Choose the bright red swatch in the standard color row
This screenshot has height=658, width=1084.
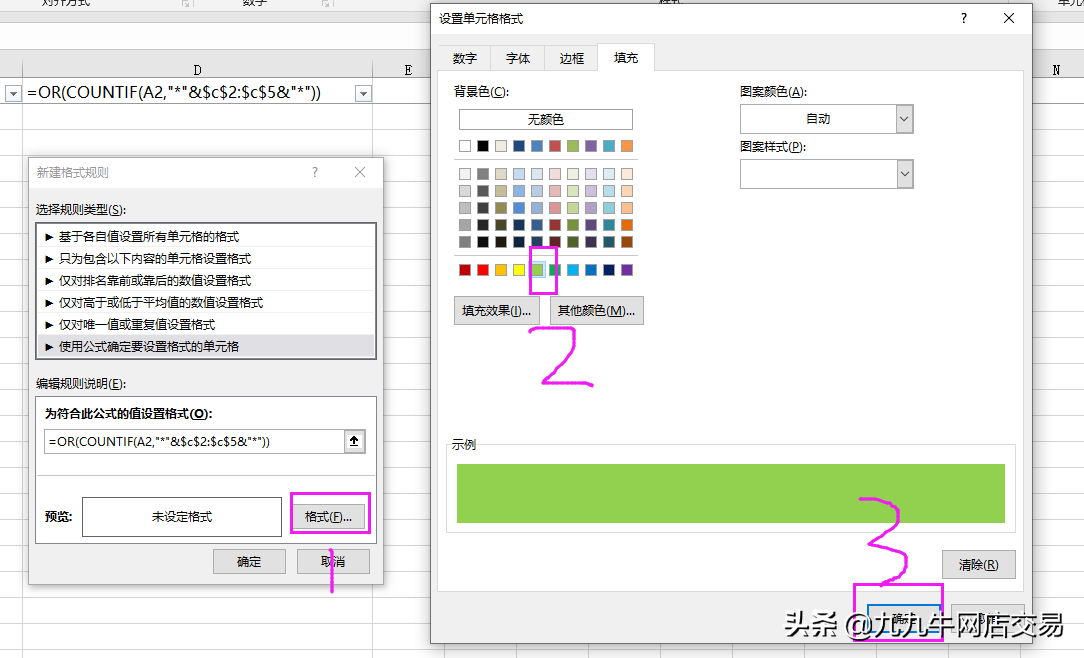(x=483, y=270)
